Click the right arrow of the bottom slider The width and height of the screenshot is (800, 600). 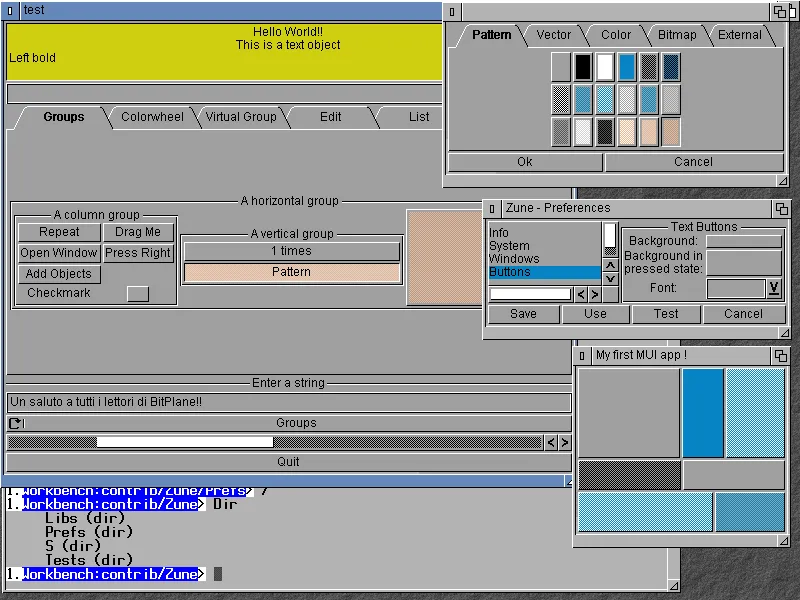pos(563,441)
